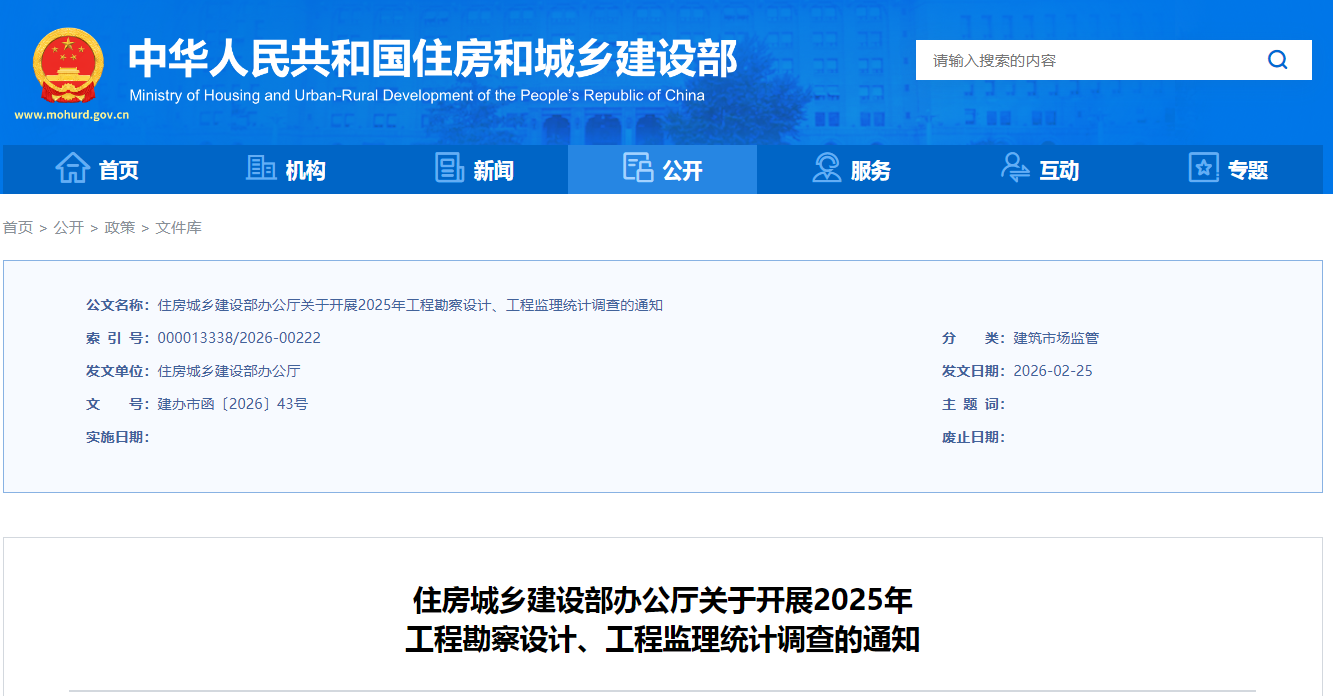The width and height of the screenshot is (1333, 696).
Task: Click the star icon beside 专题
Action: 1203,169
